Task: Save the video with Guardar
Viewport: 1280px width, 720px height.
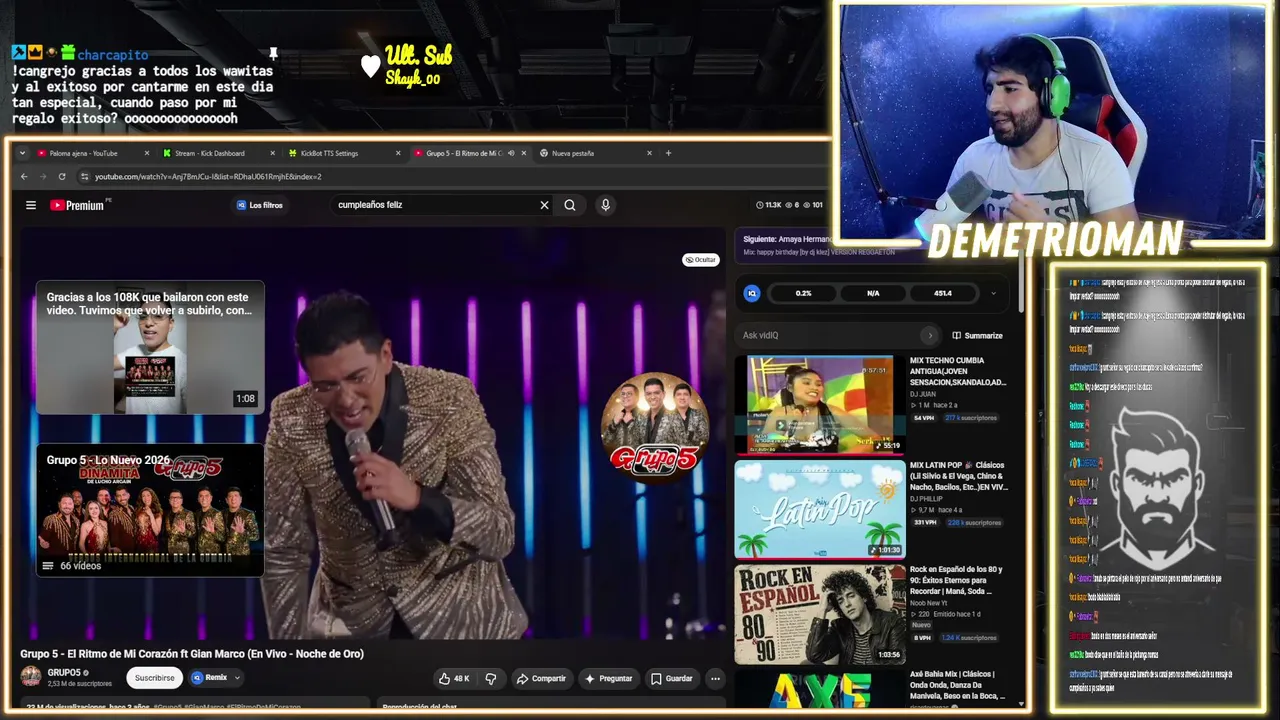Action: (x=671, y=678)
